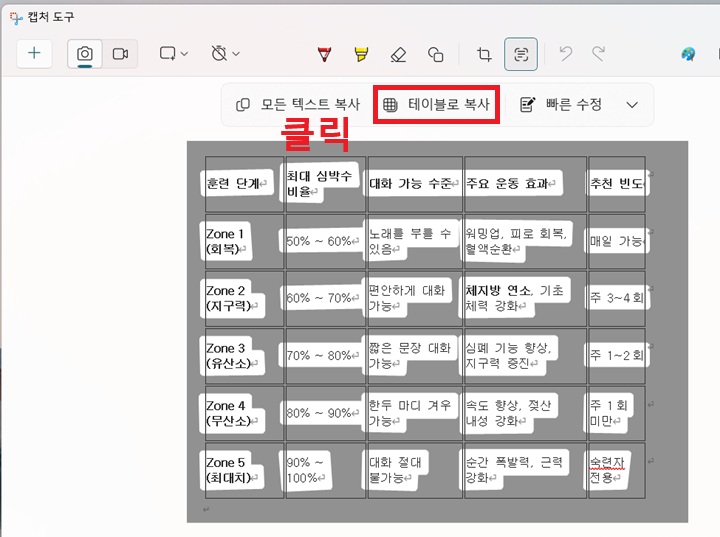Select the camera snip mode
Screen dimensions: 720x537
84,54
